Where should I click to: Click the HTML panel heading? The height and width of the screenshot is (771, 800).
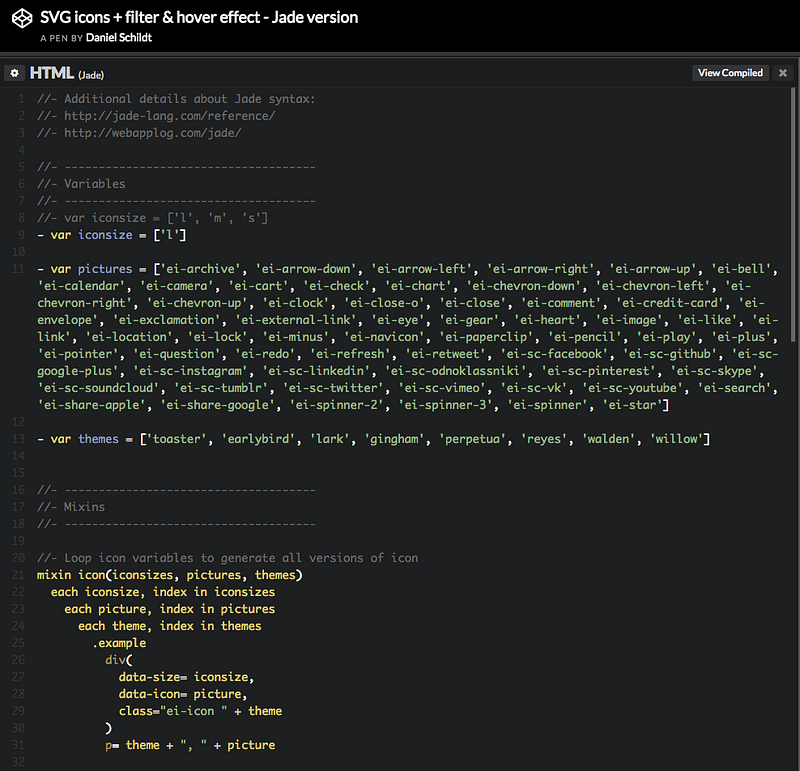click(52, 73)
